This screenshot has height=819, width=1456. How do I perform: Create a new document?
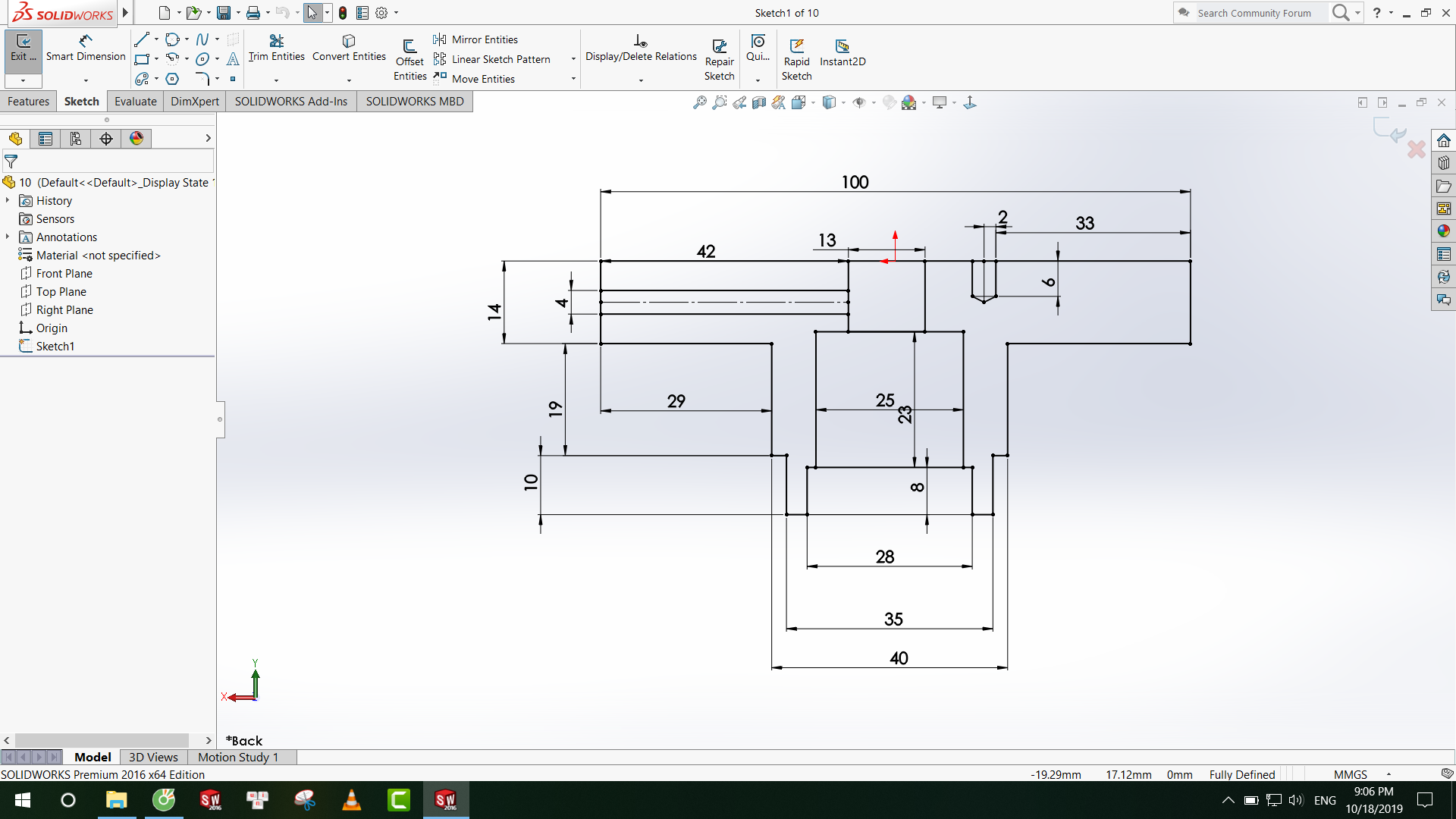pyautogui.click(x=164, y=13)
